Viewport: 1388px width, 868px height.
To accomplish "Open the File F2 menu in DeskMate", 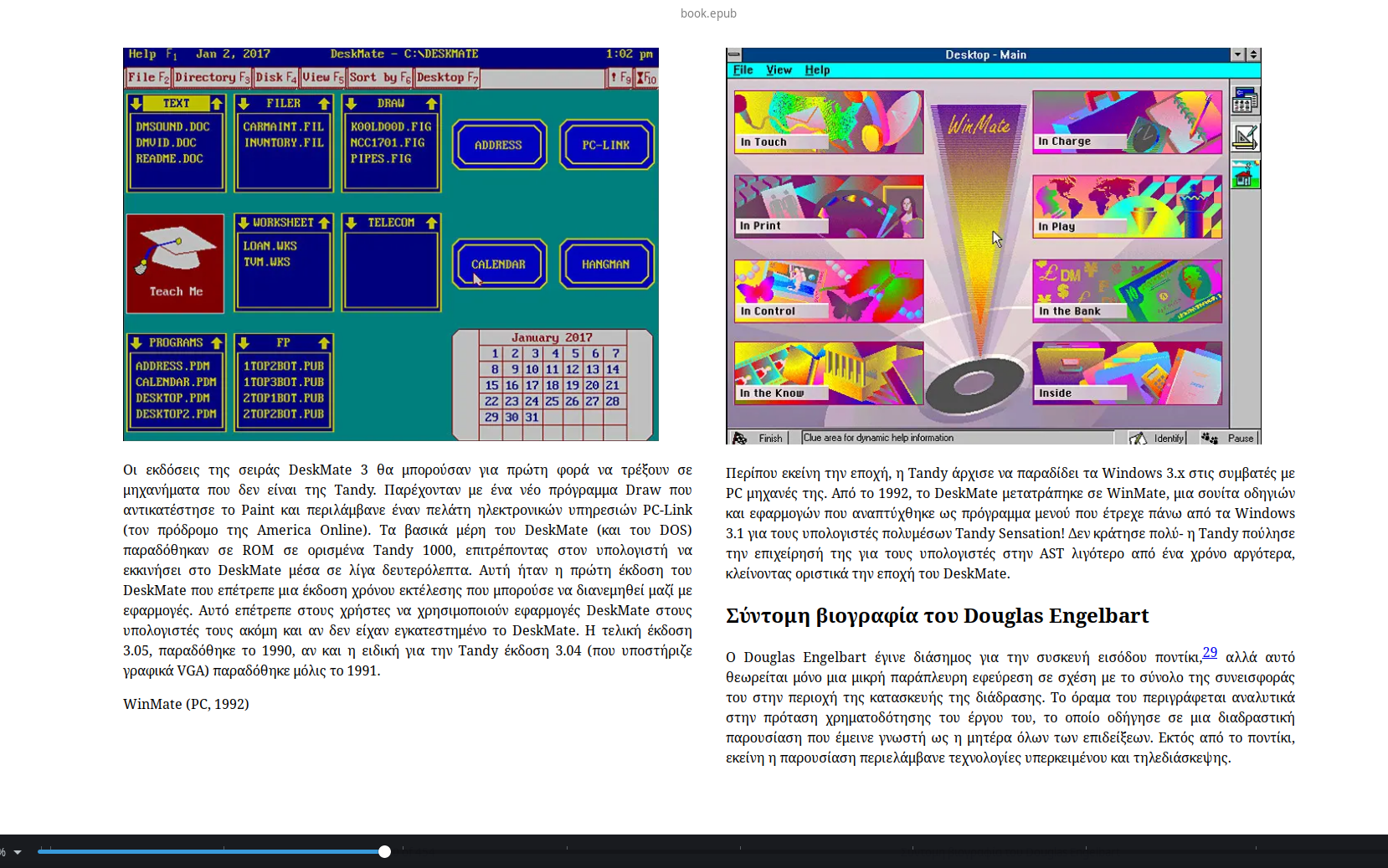I will point(147,77).
